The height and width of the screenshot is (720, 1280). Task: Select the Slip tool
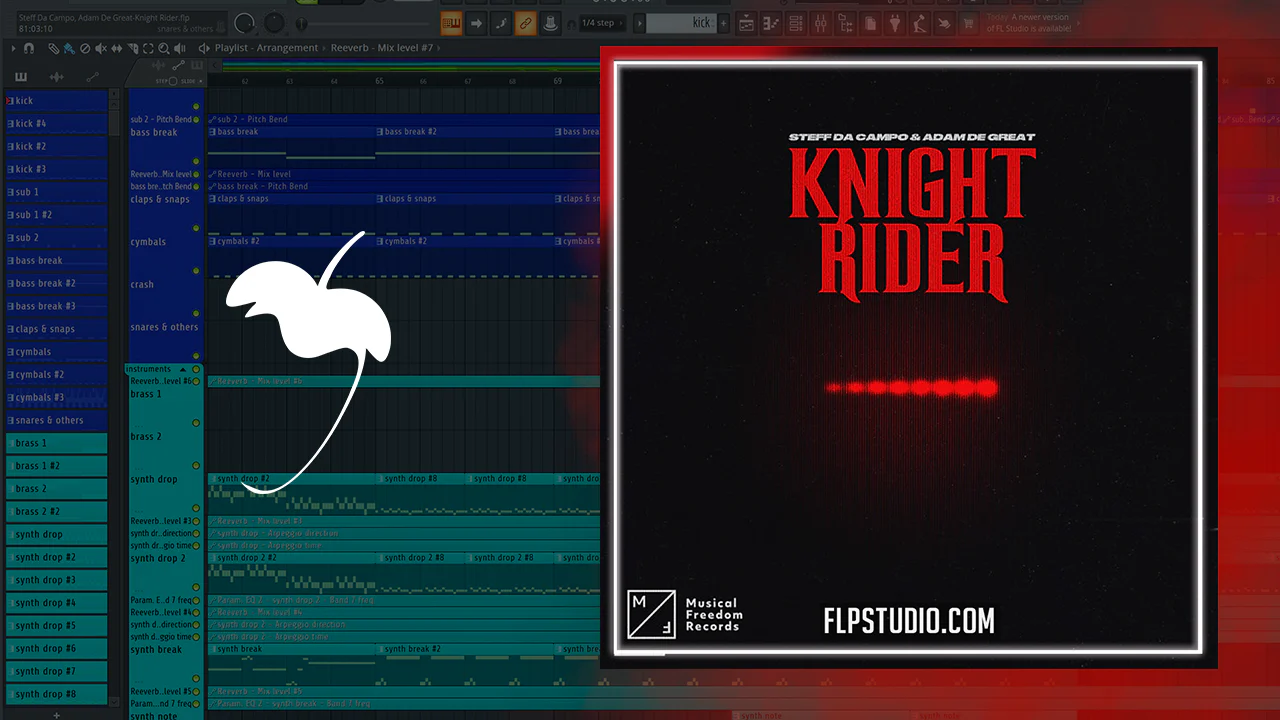116,48
